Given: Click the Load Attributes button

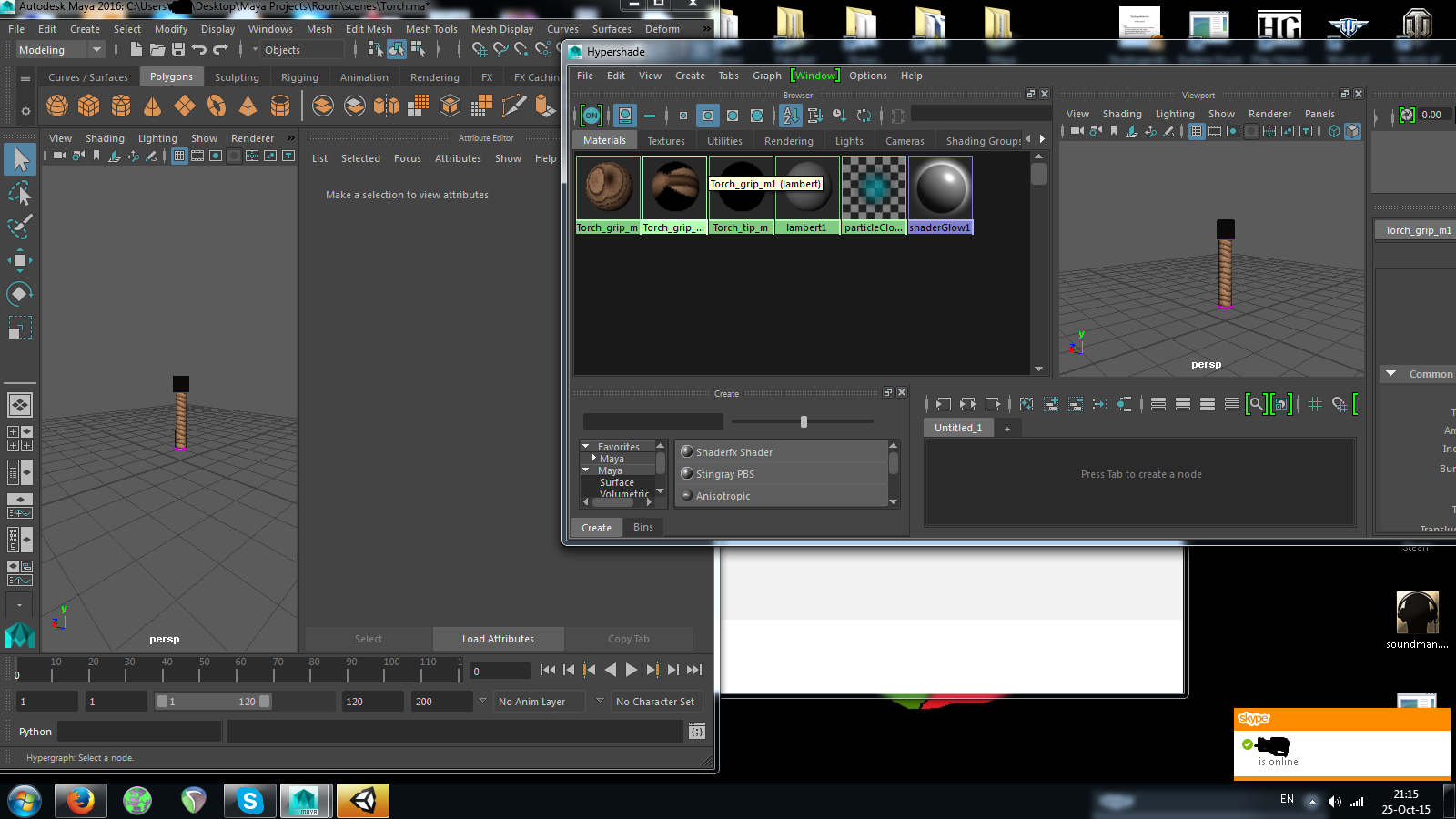Looking at the screenshot, I should [498, 639].
